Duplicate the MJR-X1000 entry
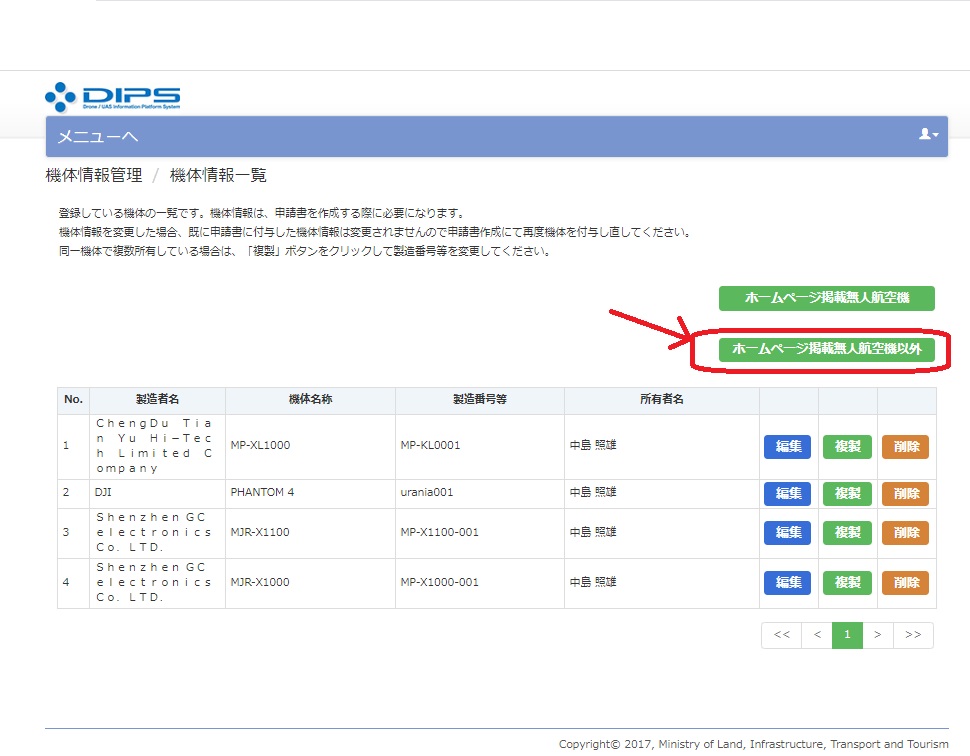This screenshot has height=756, width=970. (x=847, y=583)
